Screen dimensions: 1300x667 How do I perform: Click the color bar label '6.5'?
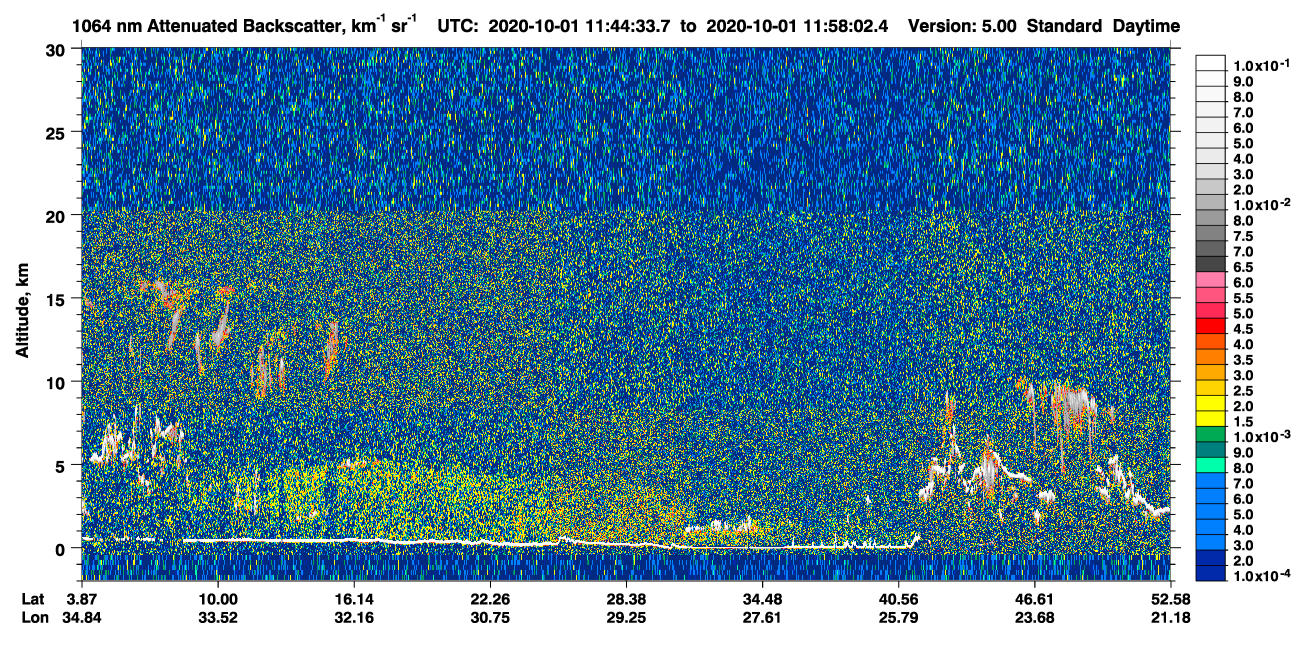tap(1243, 268)
